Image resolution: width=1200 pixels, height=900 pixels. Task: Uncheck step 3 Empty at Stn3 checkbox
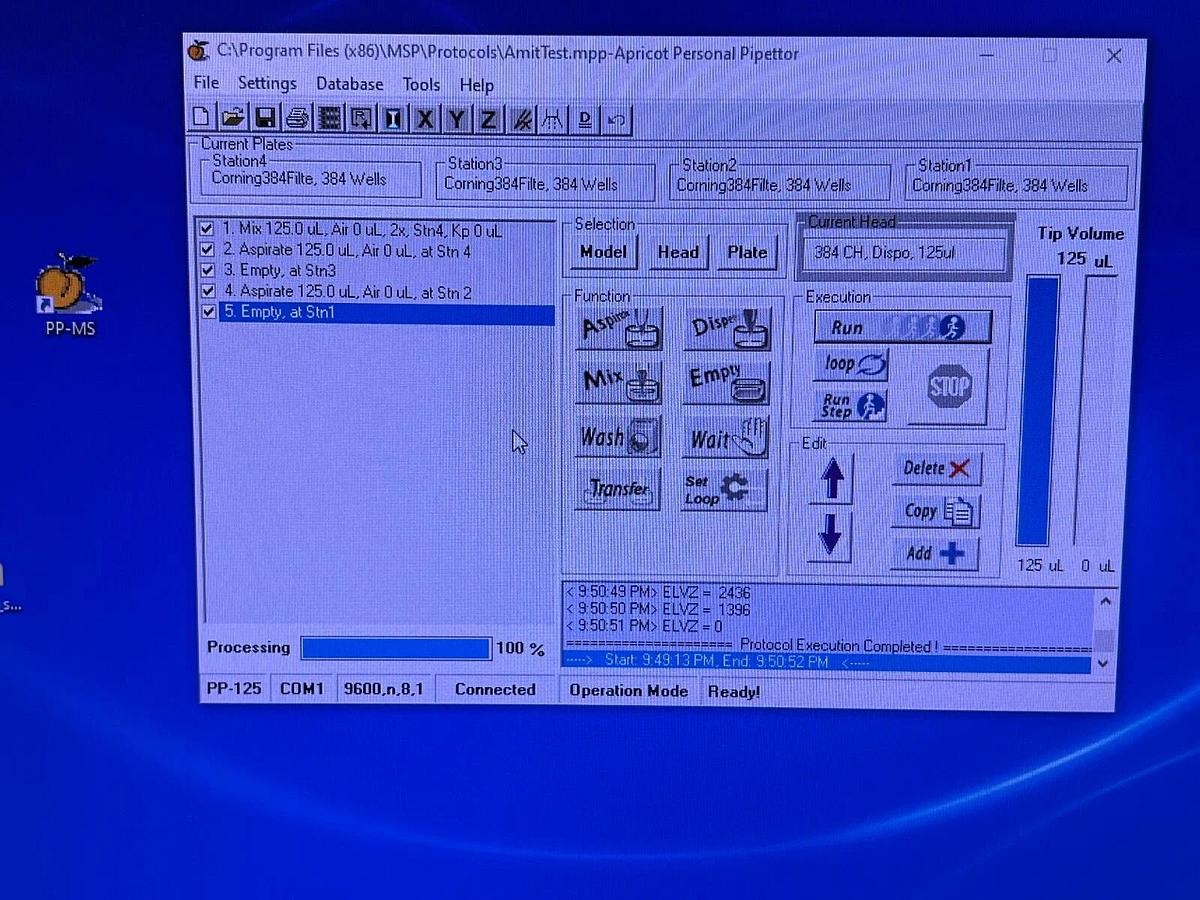[x=207, y=271]
